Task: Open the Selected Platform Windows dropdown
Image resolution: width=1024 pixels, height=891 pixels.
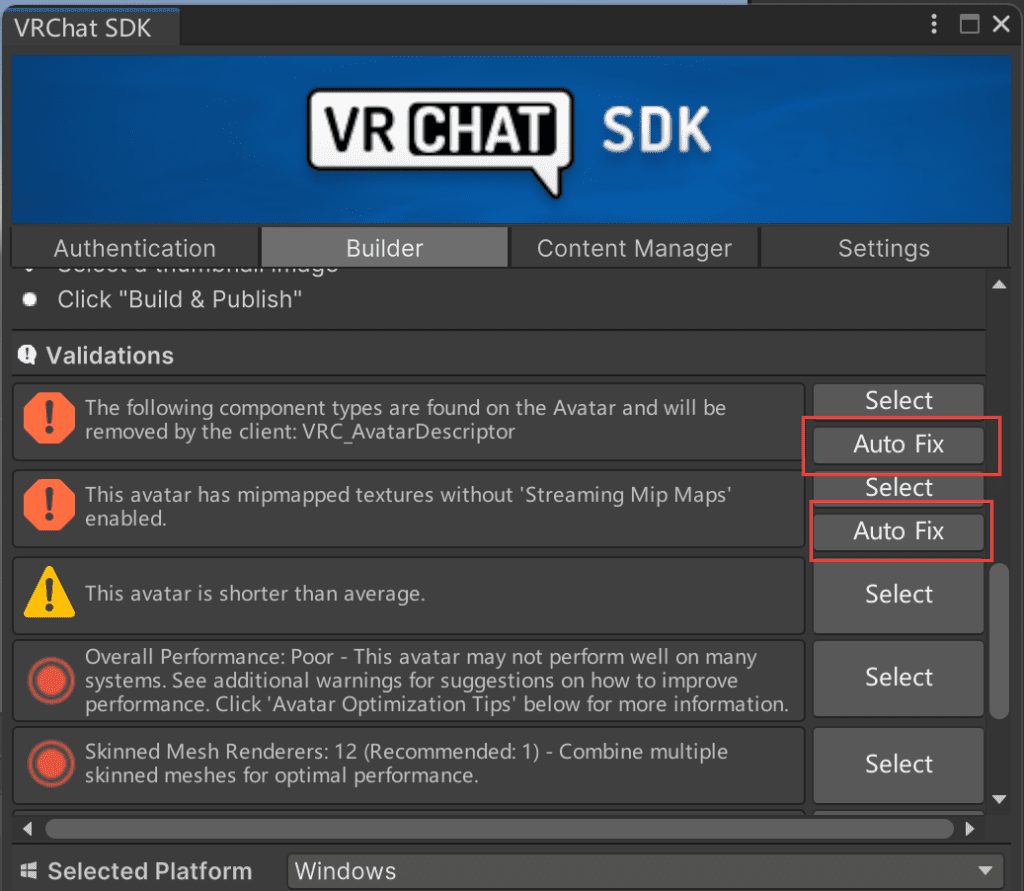Action: point(644,871)
